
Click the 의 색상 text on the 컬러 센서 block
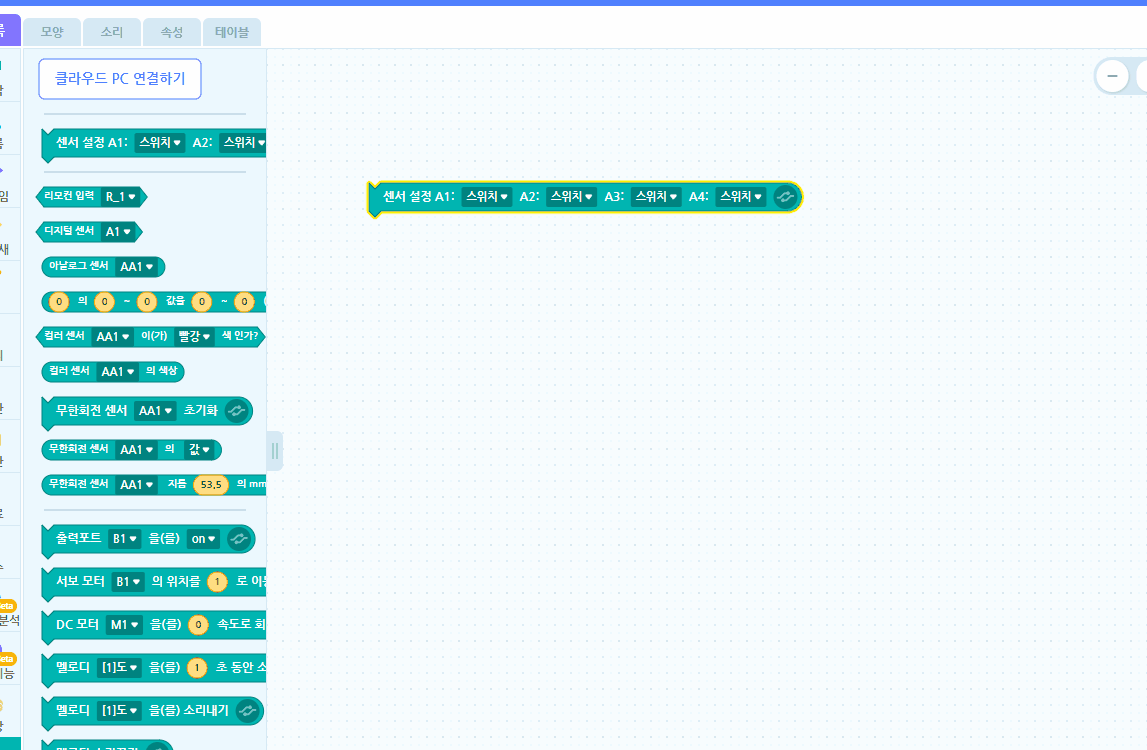[x=162, y=371]
